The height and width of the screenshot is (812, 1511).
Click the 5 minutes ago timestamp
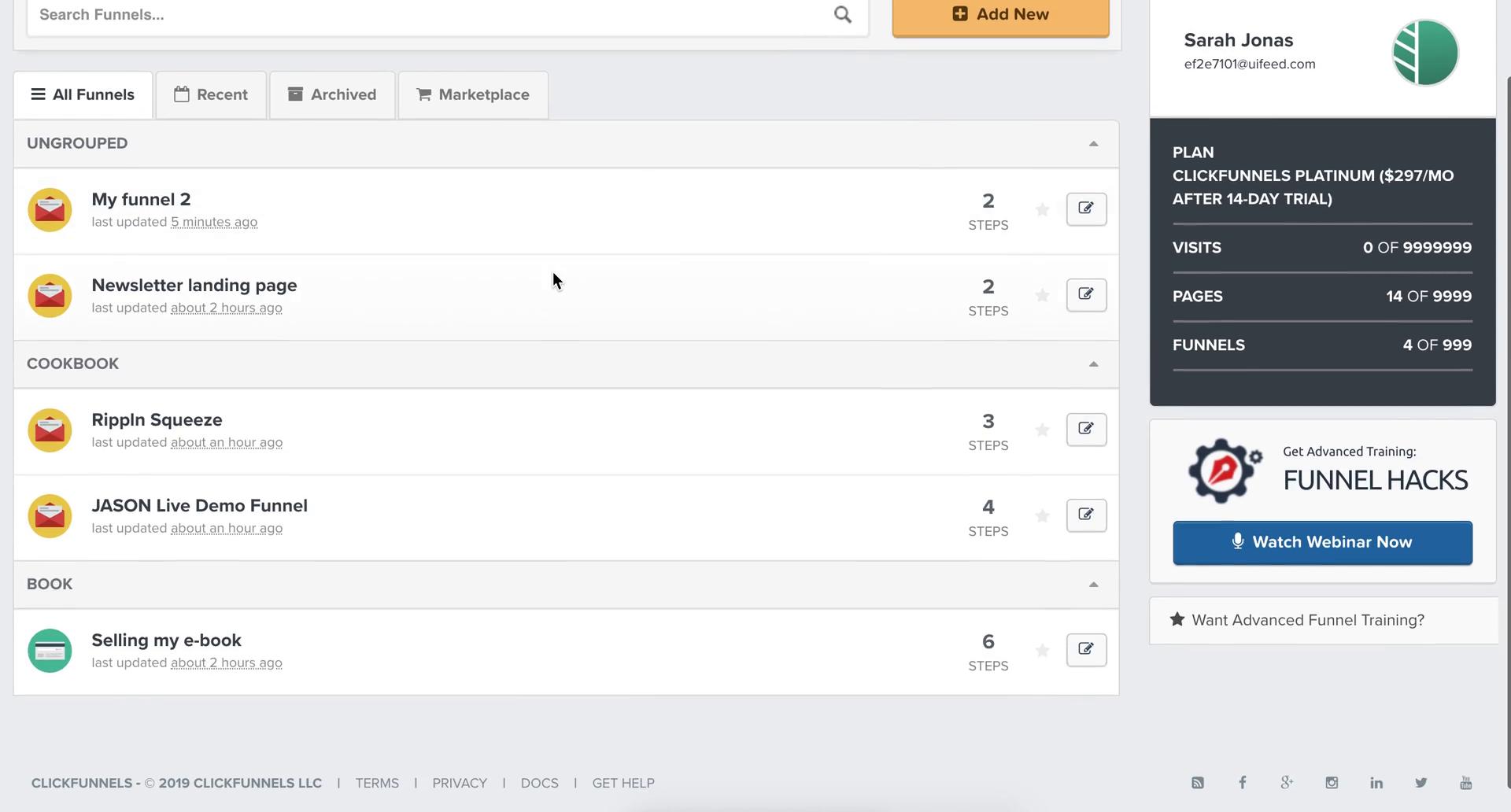(214, 222)
